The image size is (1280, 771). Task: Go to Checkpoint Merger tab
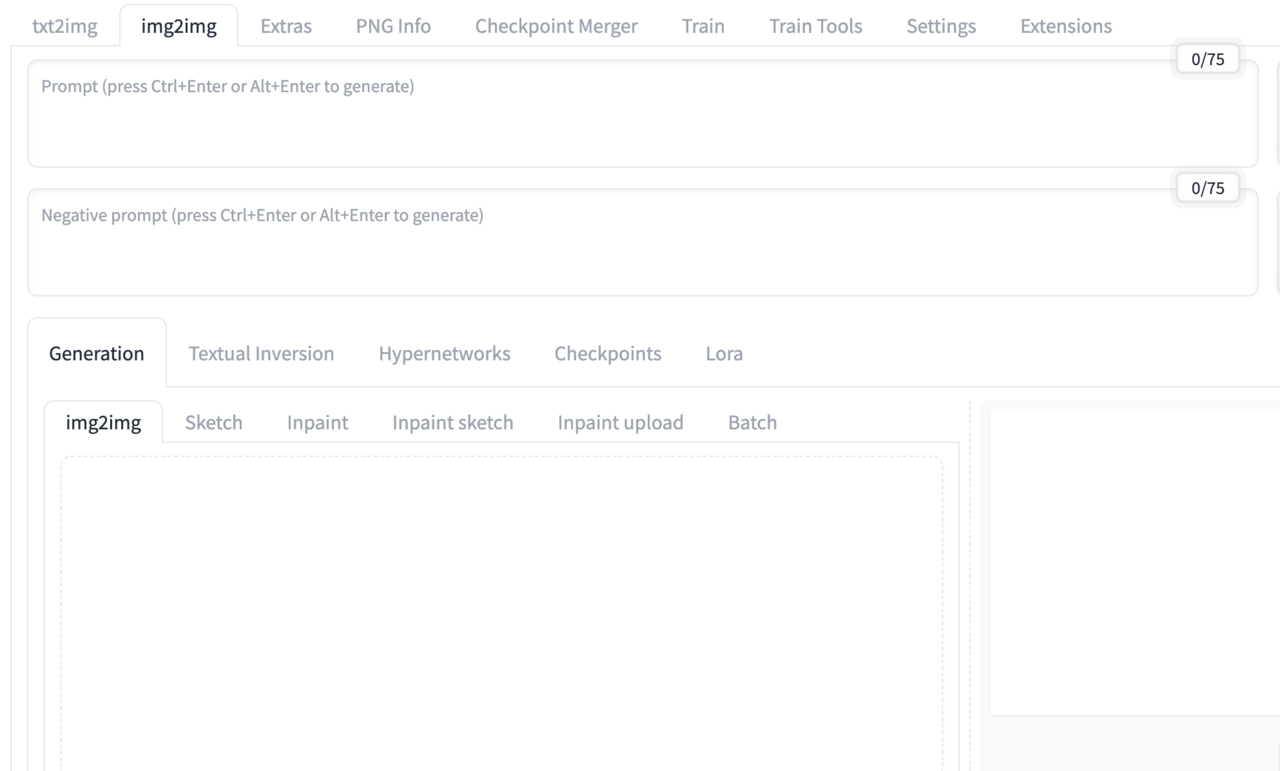click(556, 26)
